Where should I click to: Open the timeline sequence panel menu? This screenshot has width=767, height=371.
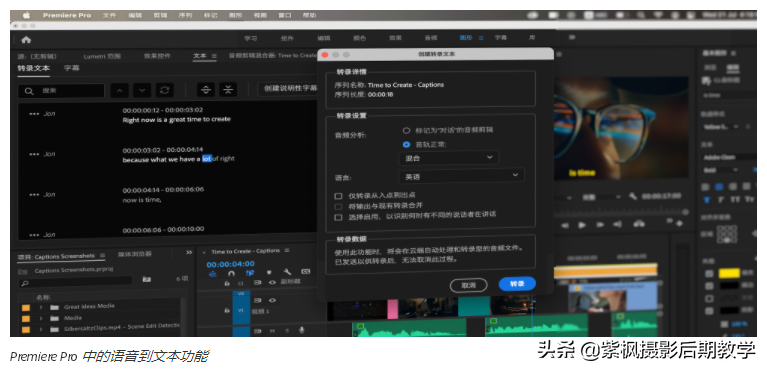click(x=286, y=251)
